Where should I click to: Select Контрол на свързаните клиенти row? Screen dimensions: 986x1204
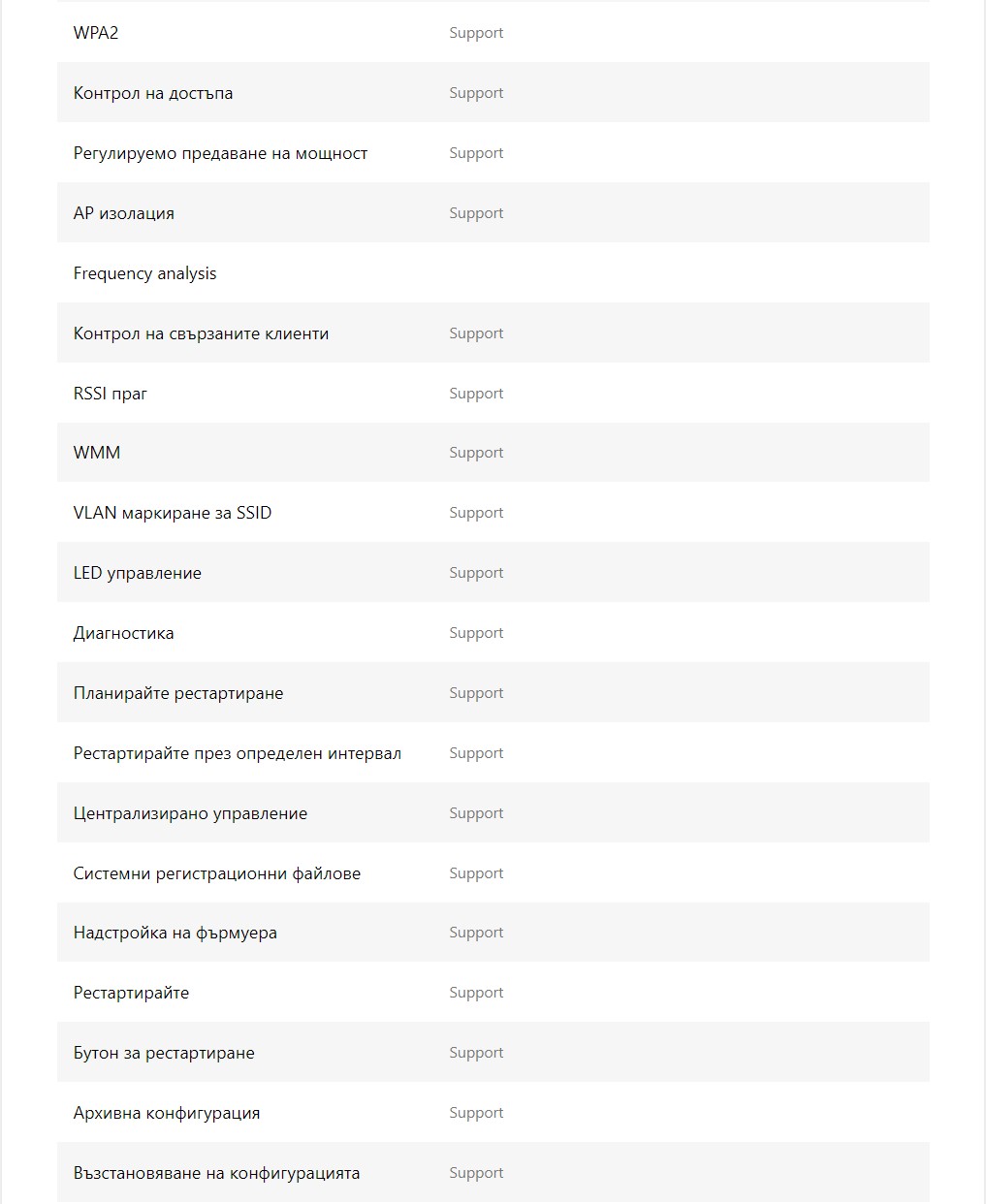493,333
